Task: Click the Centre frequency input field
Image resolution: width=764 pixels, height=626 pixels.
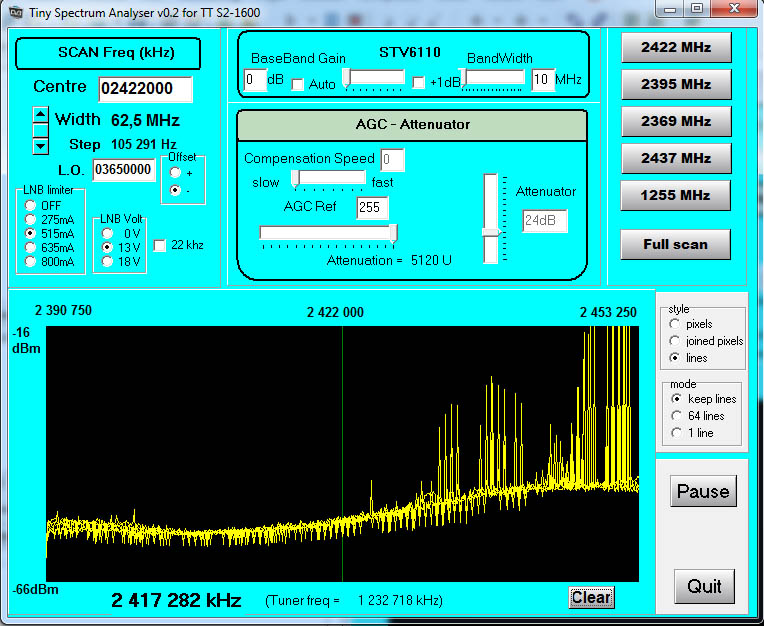Action: point(145,89)
